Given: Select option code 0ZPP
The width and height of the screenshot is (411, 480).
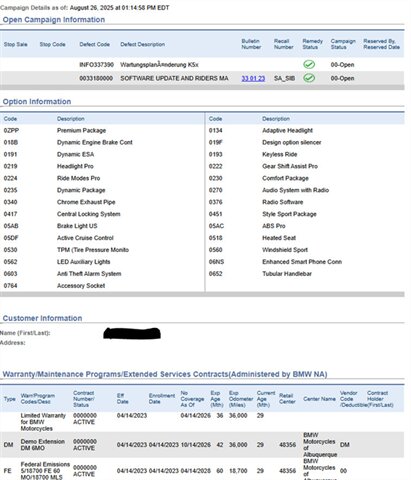Looking at the screenshot, I should [11, 130].
